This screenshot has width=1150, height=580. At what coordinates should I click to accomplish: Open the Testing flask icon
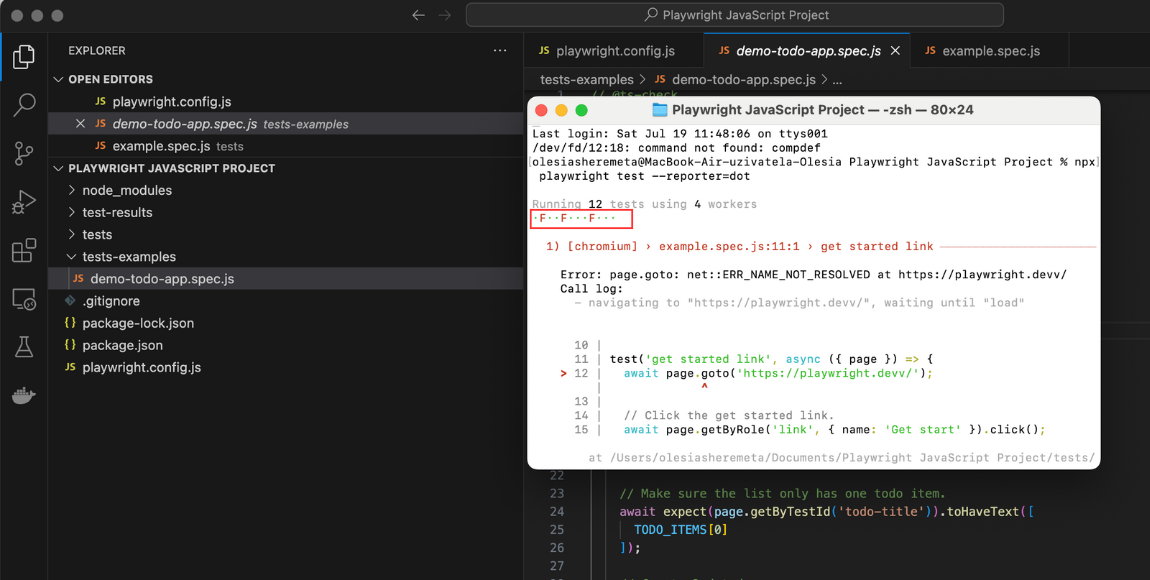24,346
